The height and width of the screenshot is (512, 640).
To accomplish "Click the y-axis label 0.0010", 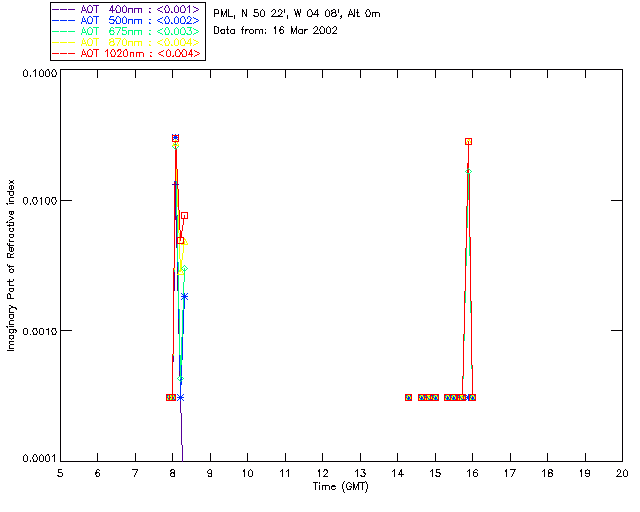I will click(39, 331).
